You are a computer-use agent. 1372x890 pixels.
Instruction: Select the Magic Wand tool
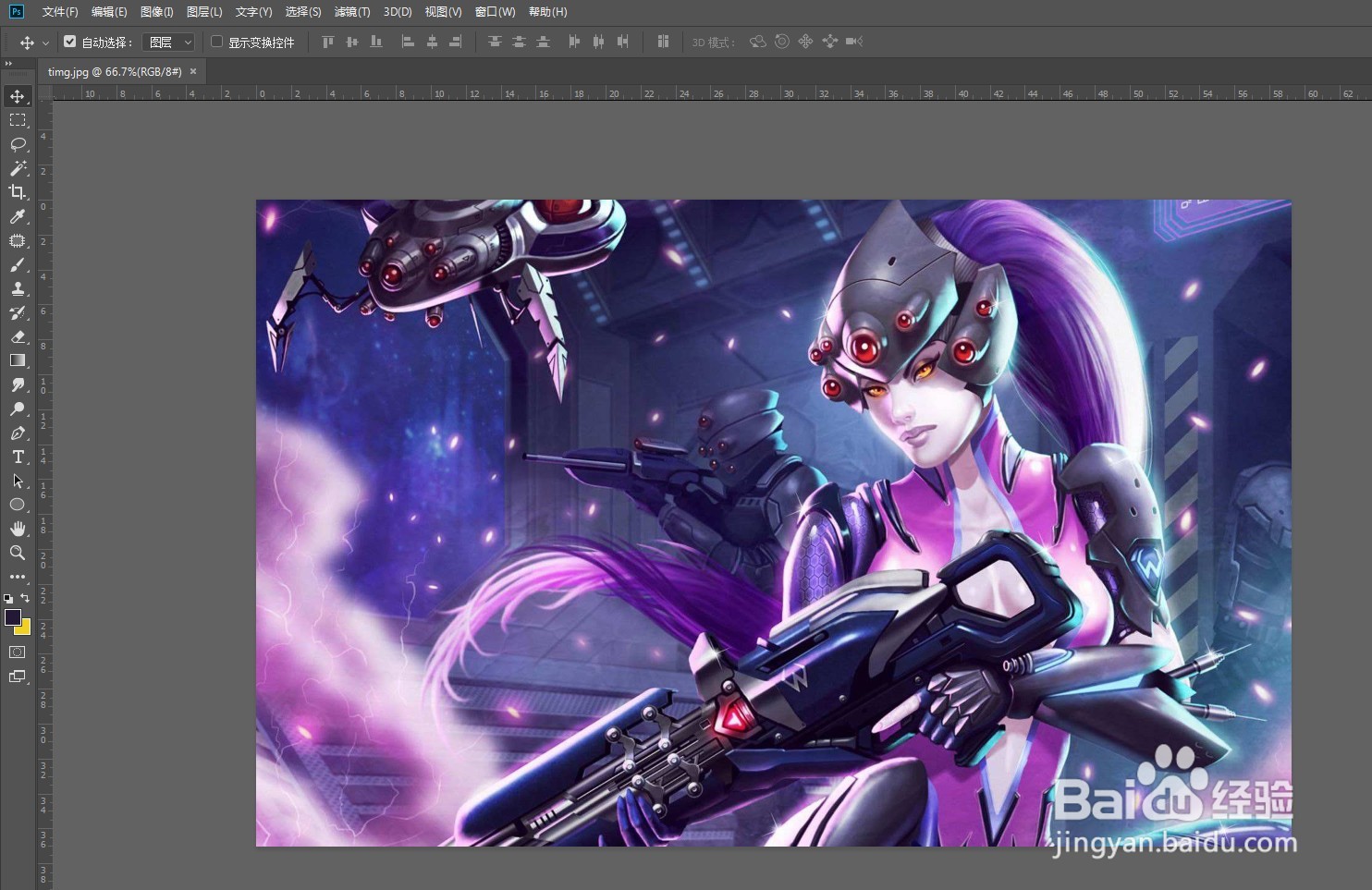tap(18, 168)
